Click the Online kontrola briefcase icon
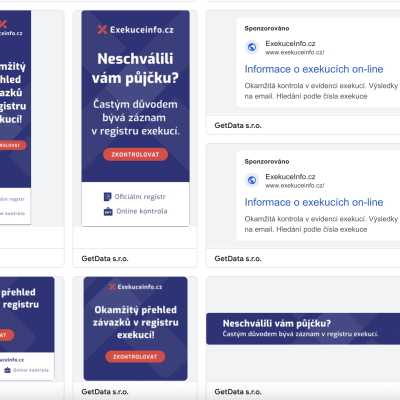This screenshot has width=400, height=400. click(108, 211)
